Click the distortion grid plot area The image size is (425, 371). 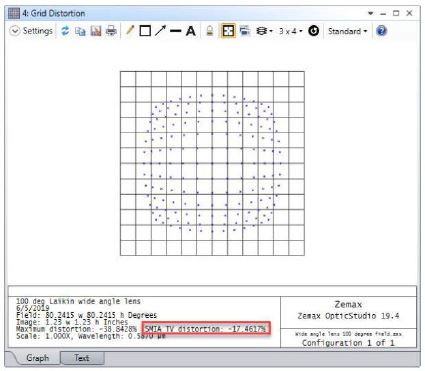[212, 163]
